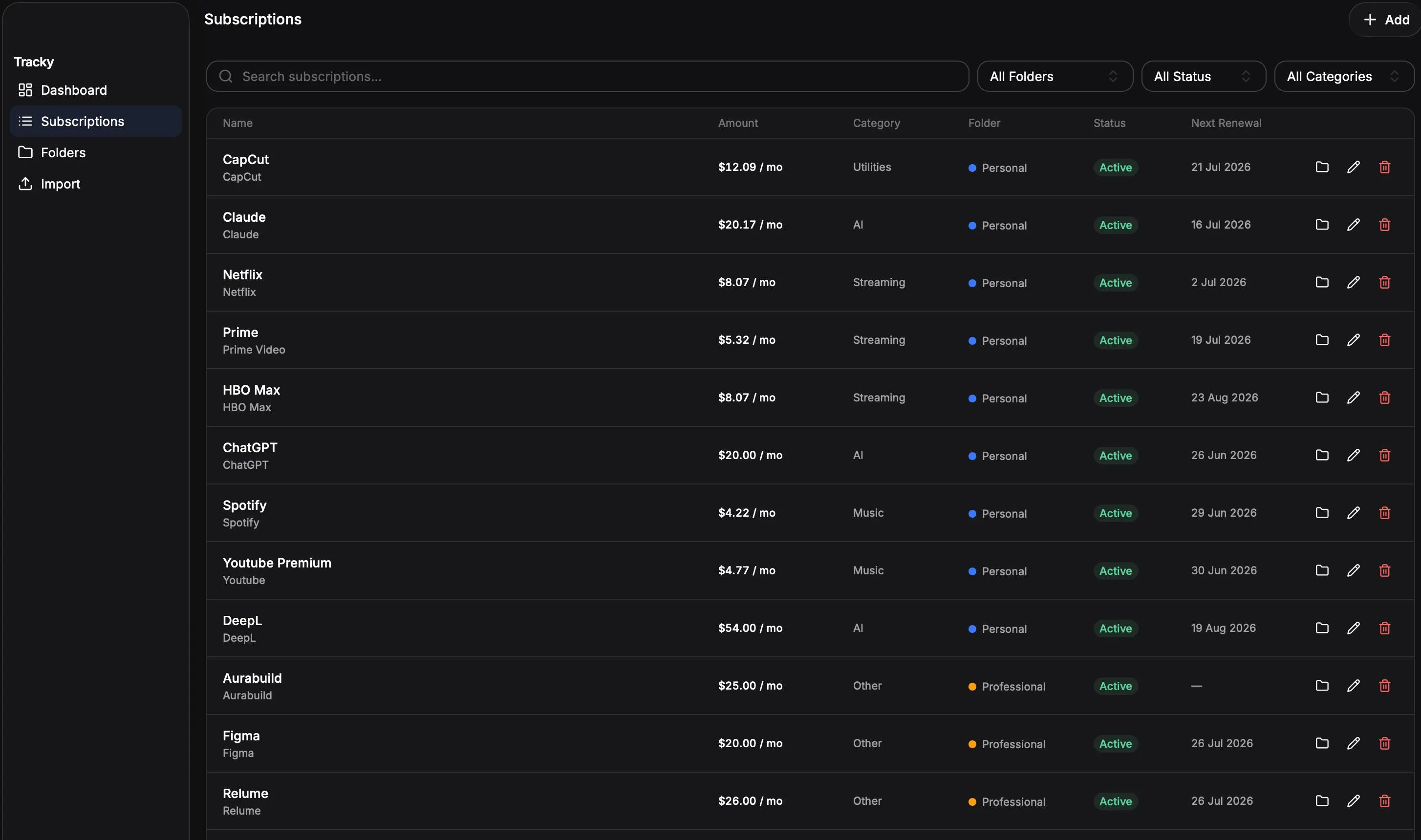Select Subscriptions in the sidebar
Screen dimensions: 1421x840
96,121
